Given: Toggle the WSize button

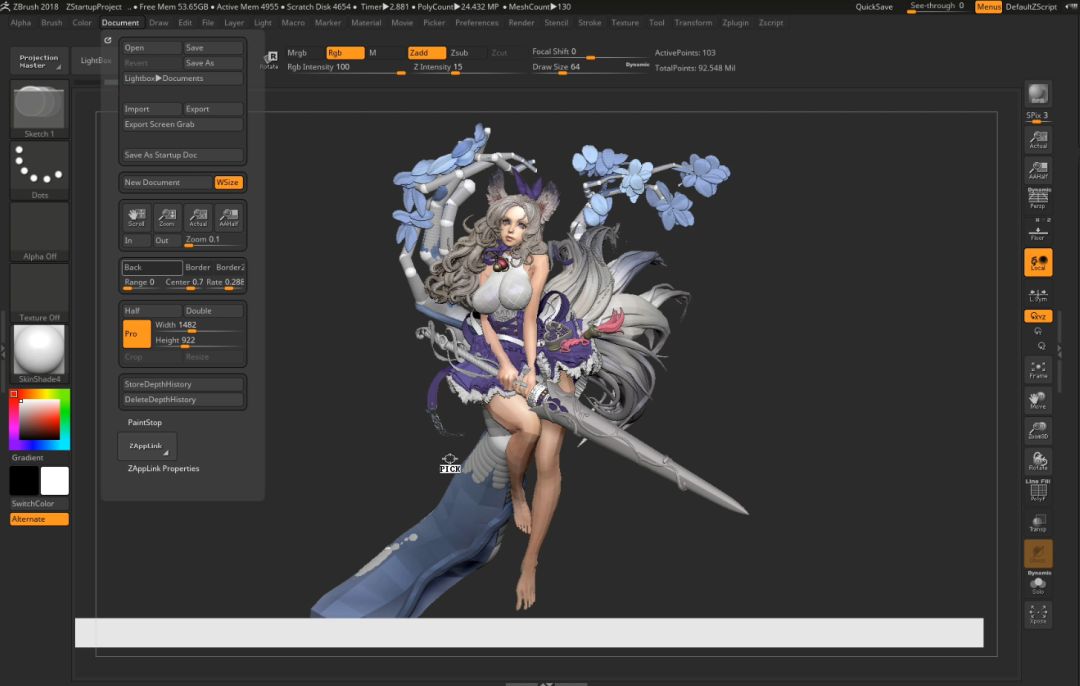Looking at the screenshot, I should [x=228, y=183].
